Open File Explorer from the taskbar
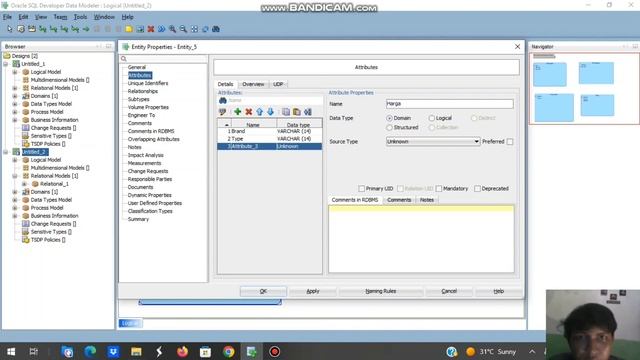Screen dimensions: 640x360 (136, 351)
